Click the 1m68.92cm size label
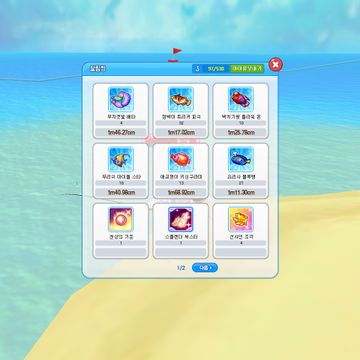The width and height of the screenshot is (360, 360). [x=181, y=192]
